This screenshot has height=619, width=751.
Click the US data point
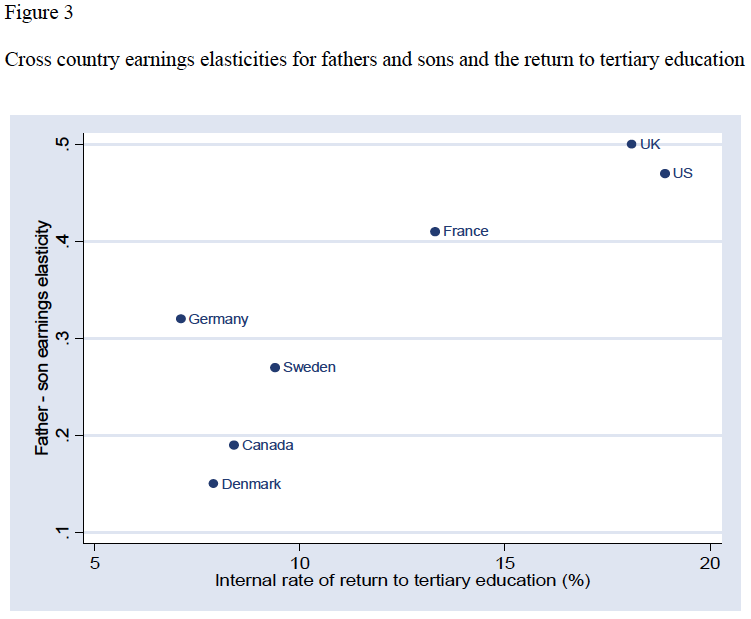tap(665, 173)
